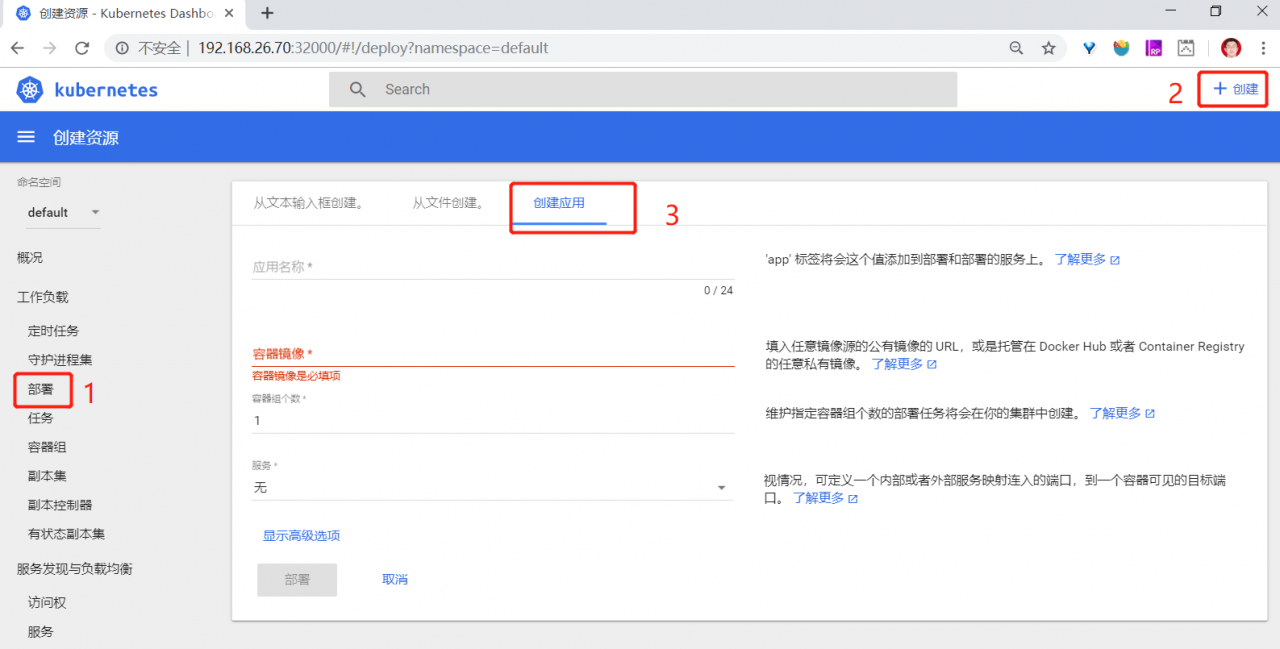Select 副本控制器 in the sidebar
1280x649 pixels.
pyautogui.click(x=60, y=505)
